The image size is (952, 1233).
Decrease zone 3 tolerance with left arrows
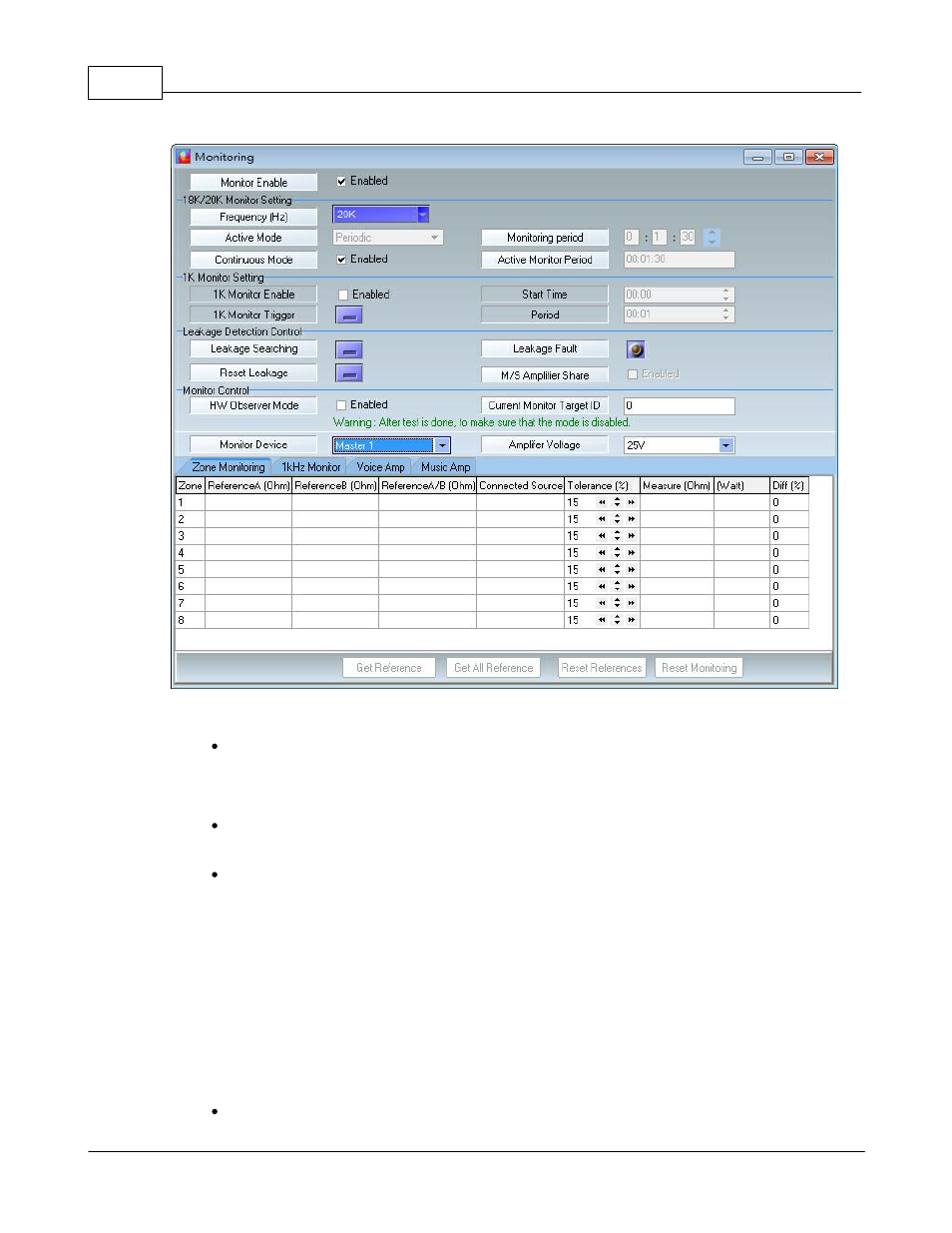[x=602, y=536]
